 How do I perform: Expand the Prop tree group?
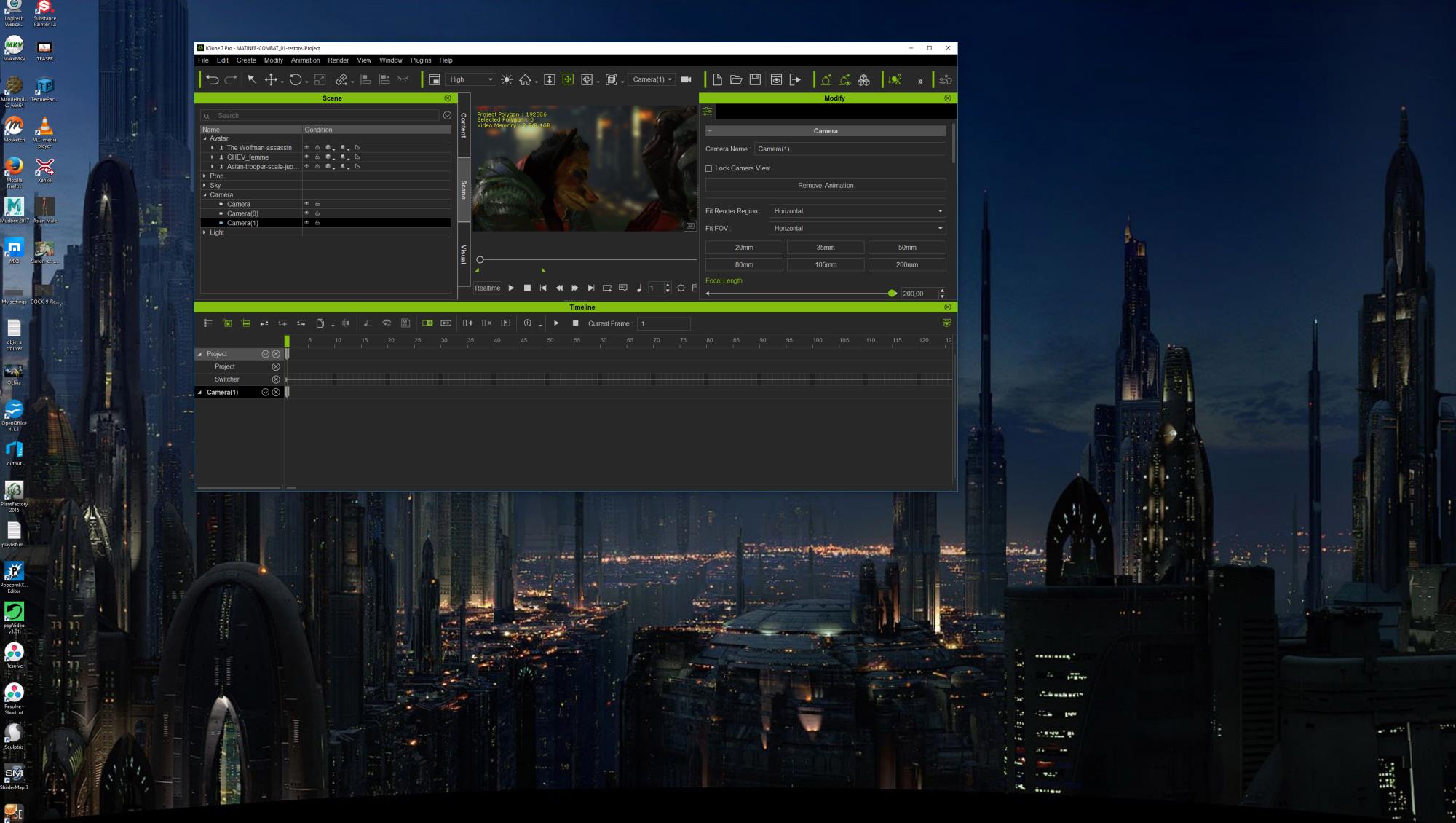(x=205, y=176)
